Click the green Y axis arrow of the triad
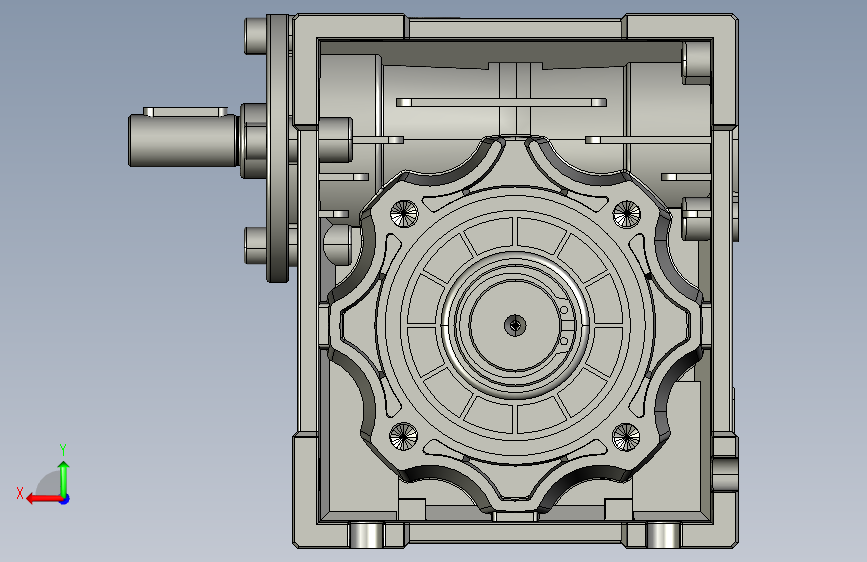 pos(64,478)
